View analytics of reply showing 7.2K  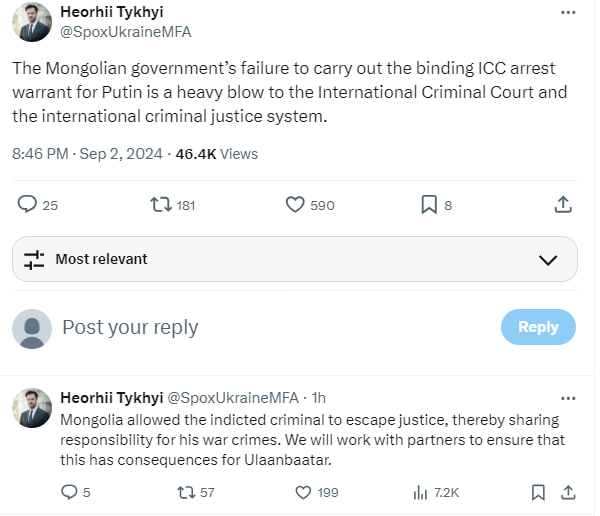click(420, 492)
